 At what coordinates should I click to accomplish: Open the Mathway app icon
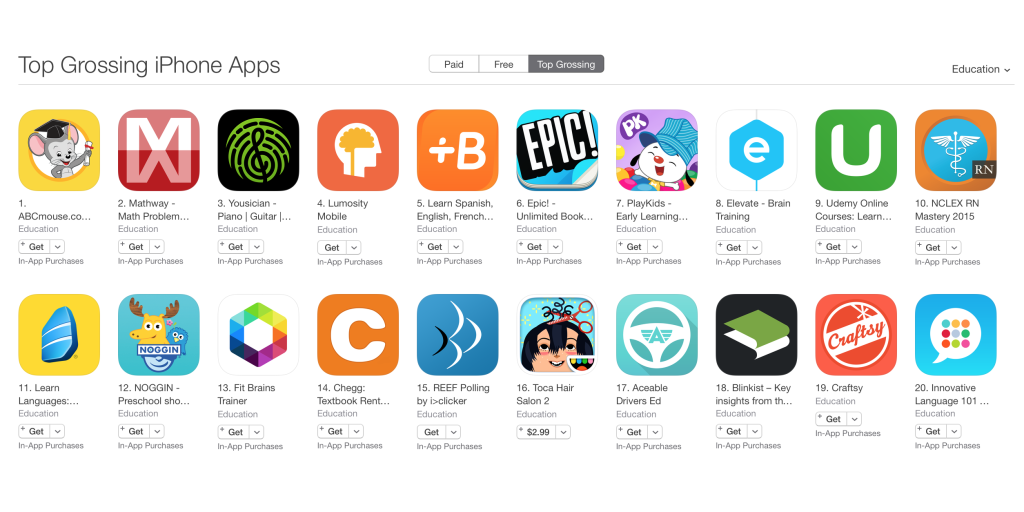(159, 150)
